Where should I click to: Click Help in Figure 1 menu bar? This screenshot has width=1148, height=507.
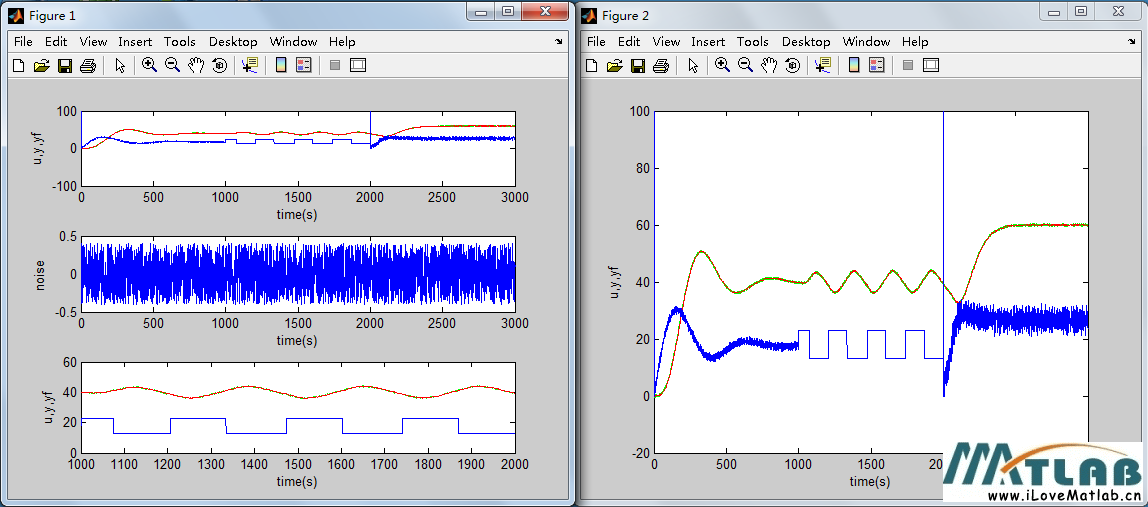(342, 42)
